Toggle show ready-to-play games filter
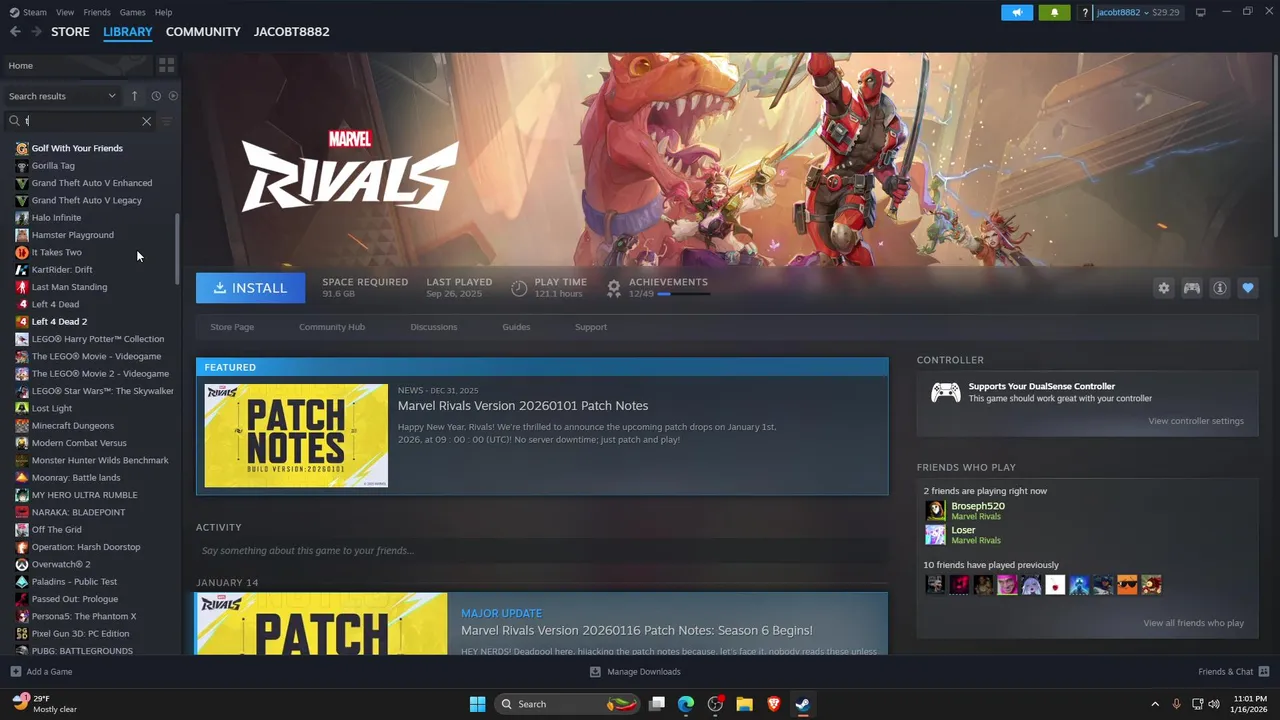The width and height of the screenshot is (1280, 720). click(173, 96)
